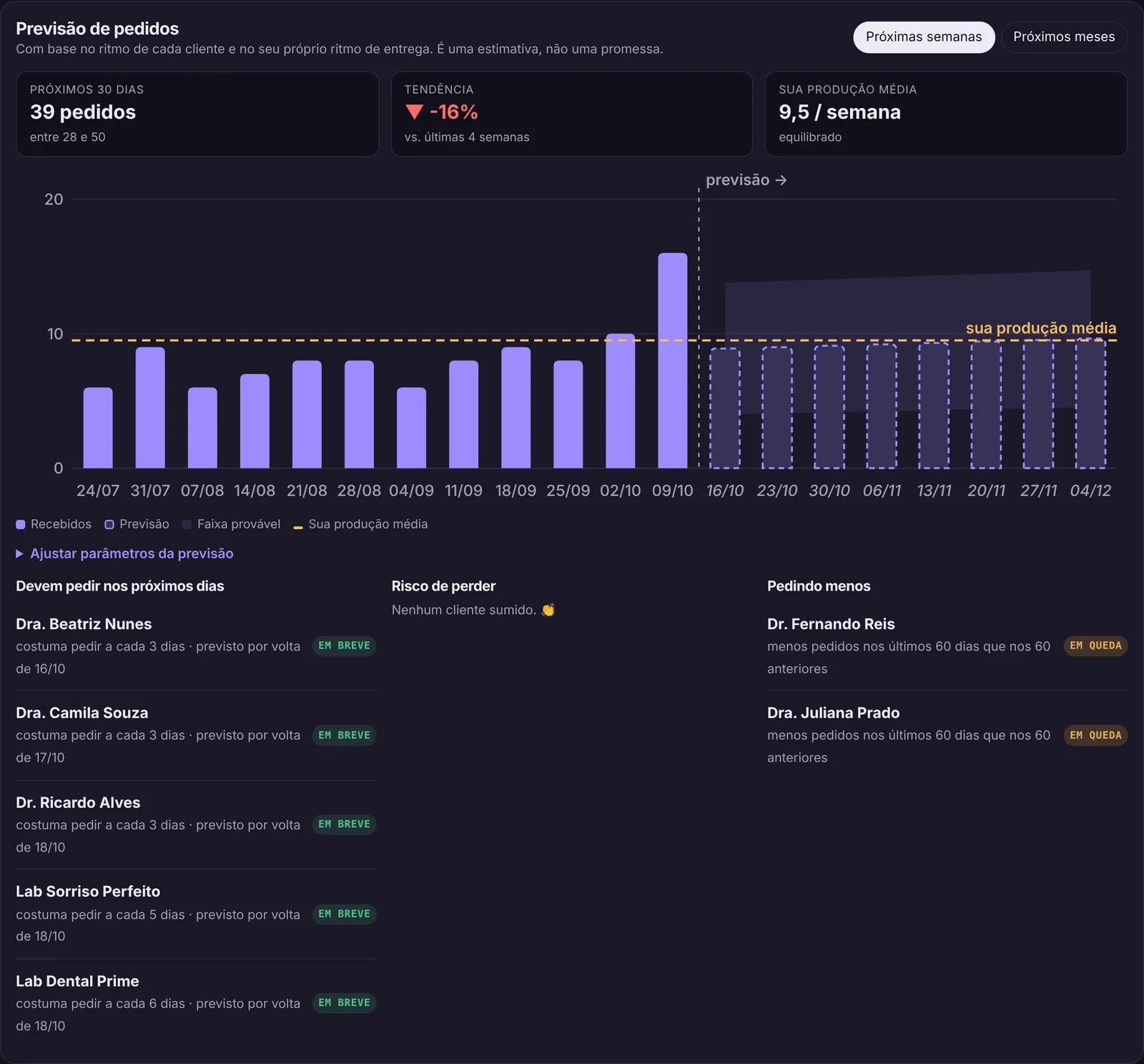Click the Faixa provável legend marker
Viewport: 1144px width, 1064px height.
pos(187,524)
